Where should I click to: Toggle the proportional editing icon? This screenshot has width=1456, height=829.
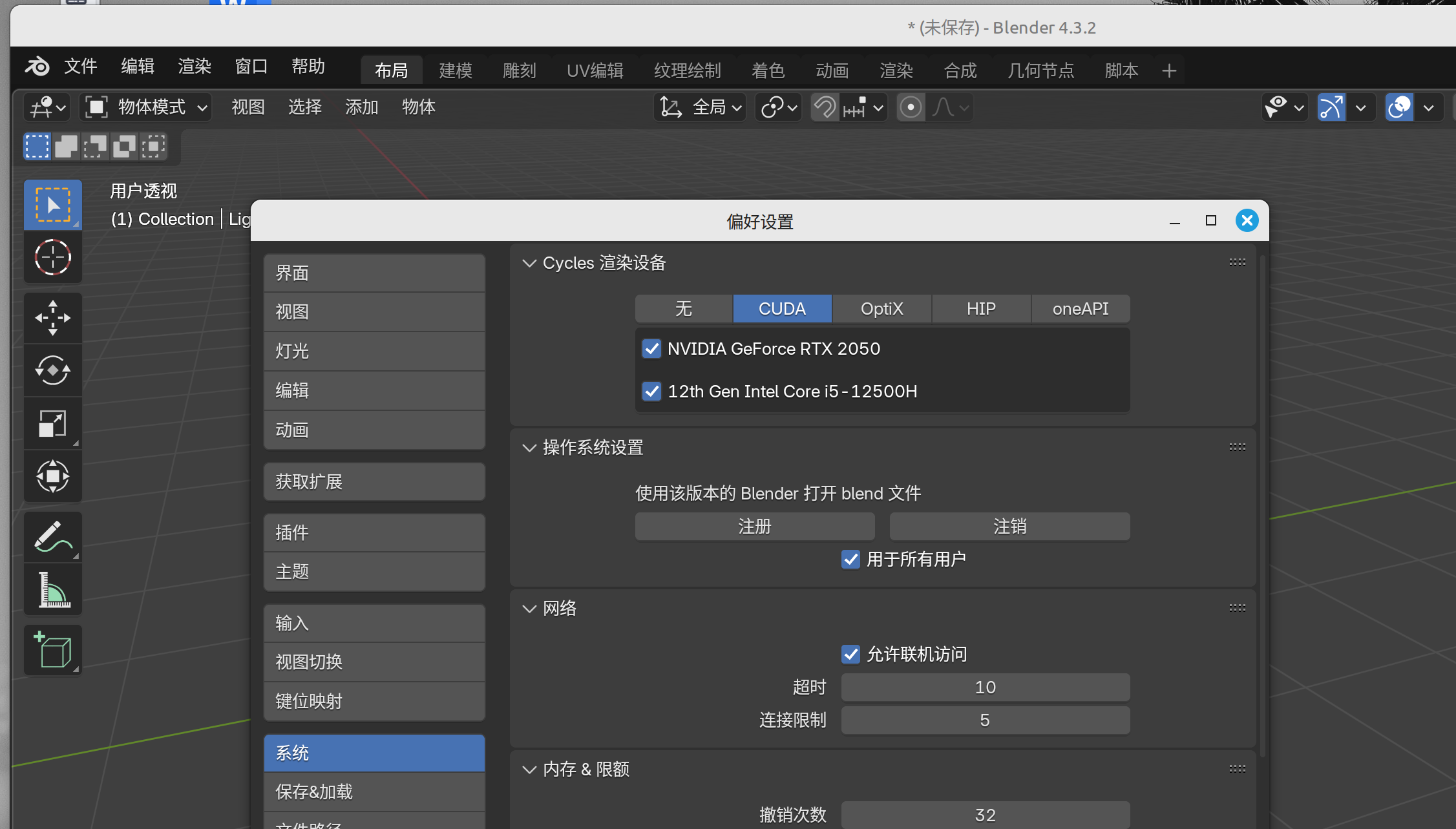click(911, 107)
